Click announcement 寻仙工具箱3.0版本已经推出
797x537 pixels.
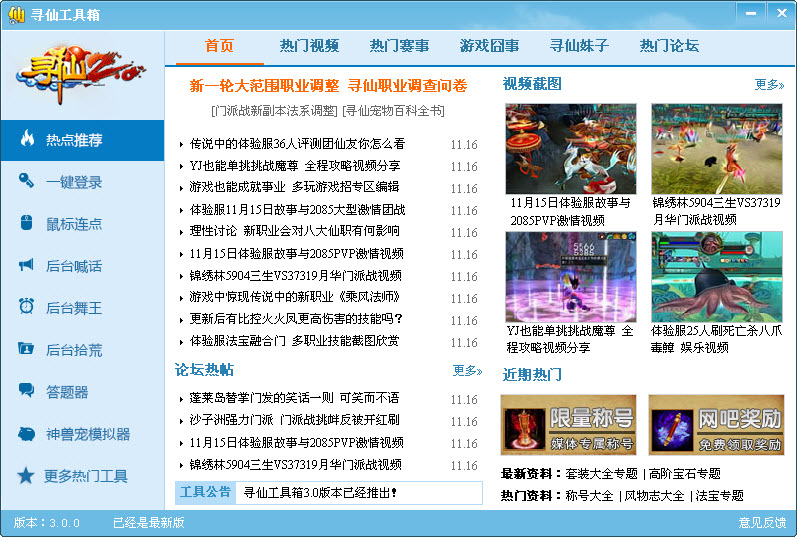[x=320, y=493]
